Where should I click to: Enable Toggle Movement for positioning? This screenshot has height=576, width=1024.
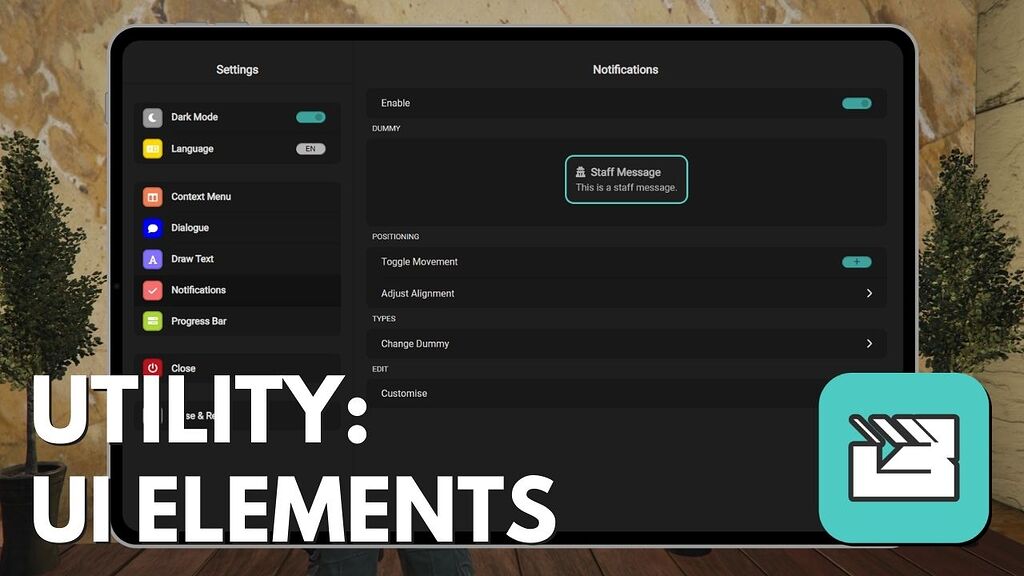click(x=856, y=261)
